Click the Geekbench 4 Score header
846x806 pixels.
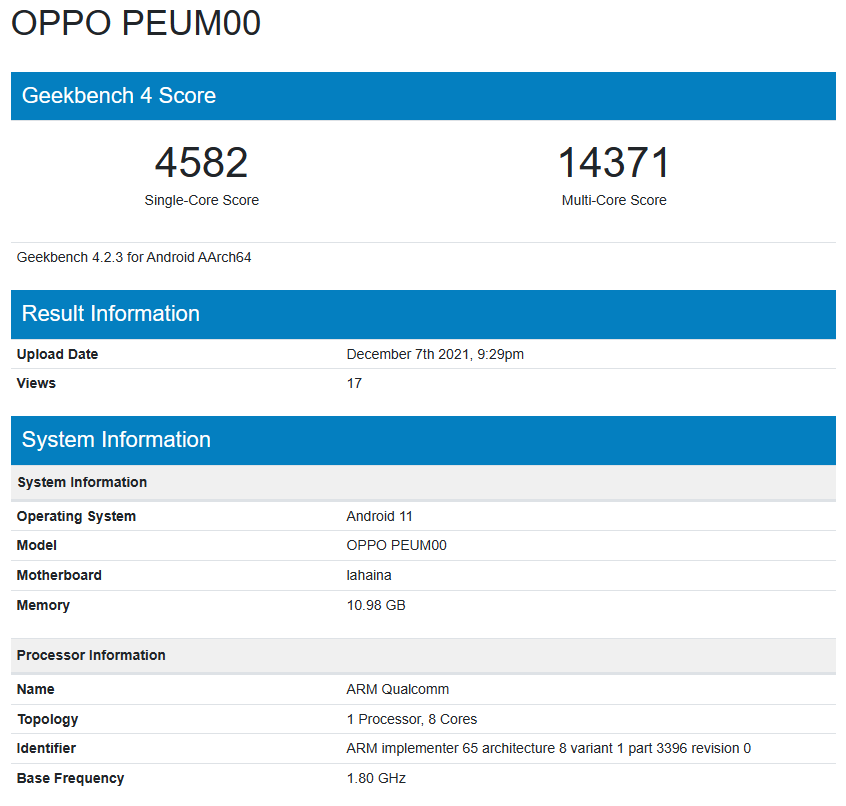(x=423, y=96)
